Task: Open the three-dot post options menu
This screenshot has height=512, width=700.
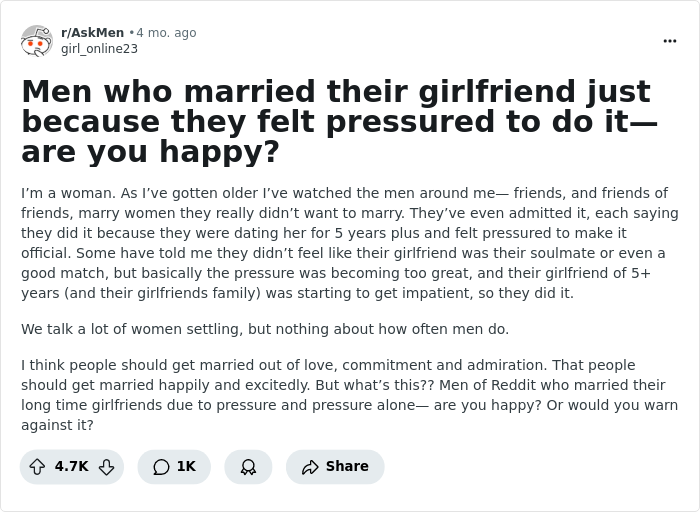Action: coord(669,41)
